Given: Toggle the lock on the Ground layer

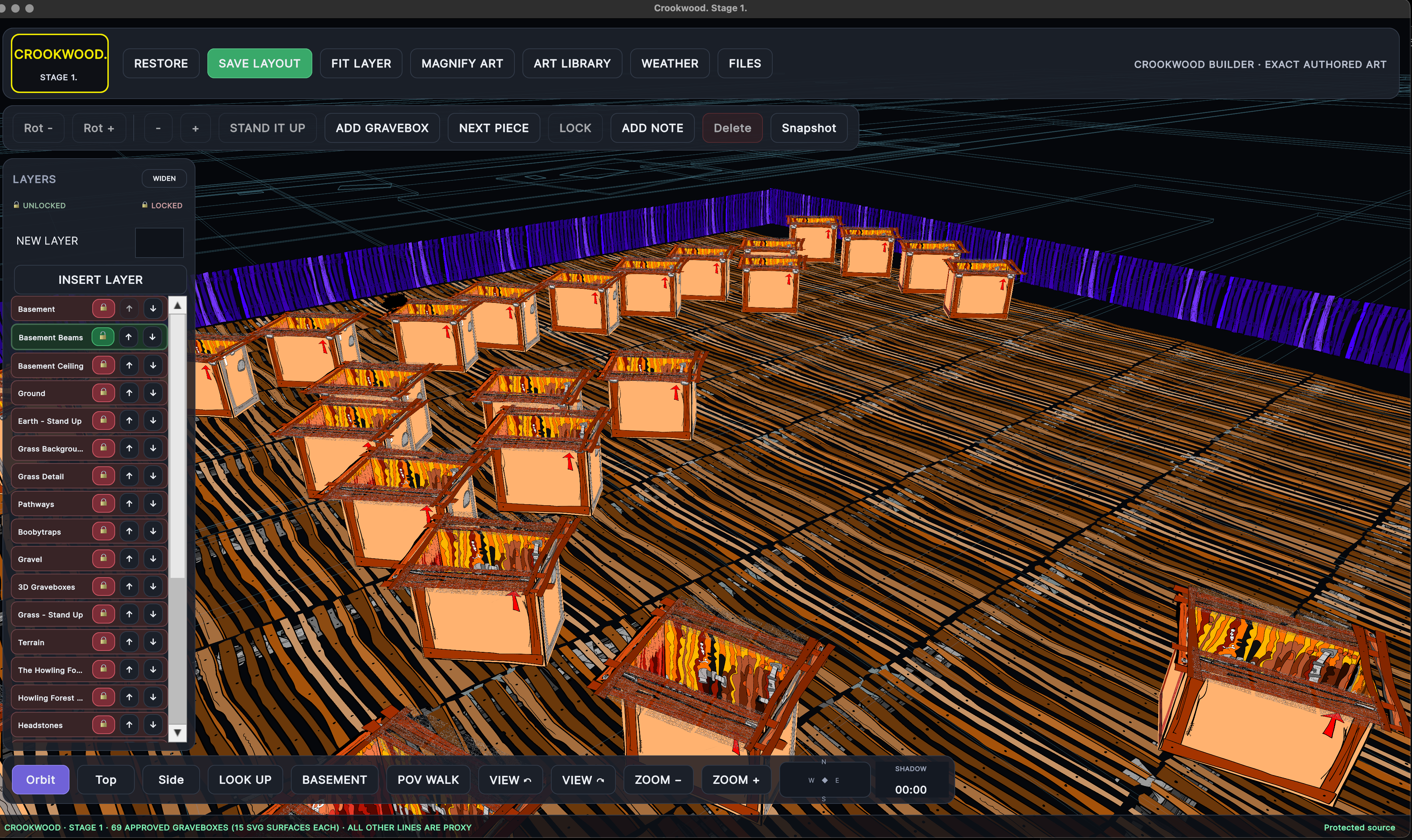Looking at the screenshot, I should pyautogui.click(x=104, y=392).
